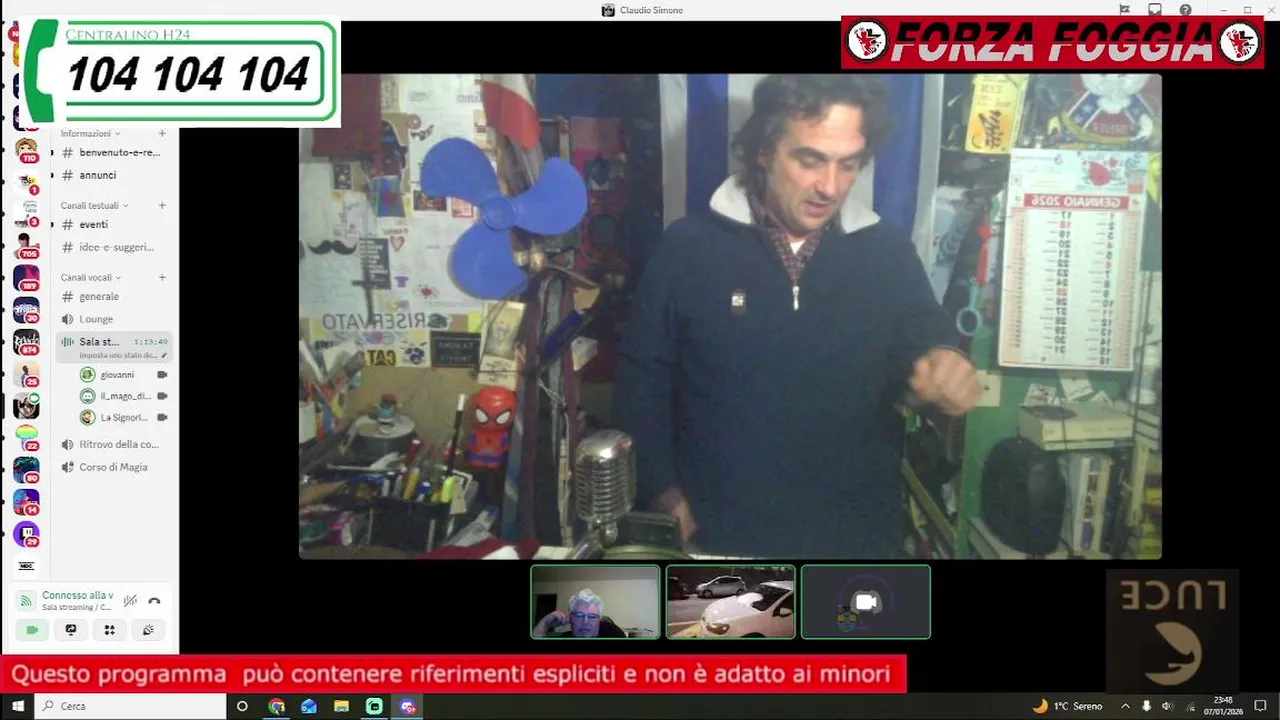Click the speaker icon beside the Lounge channel

67,319
